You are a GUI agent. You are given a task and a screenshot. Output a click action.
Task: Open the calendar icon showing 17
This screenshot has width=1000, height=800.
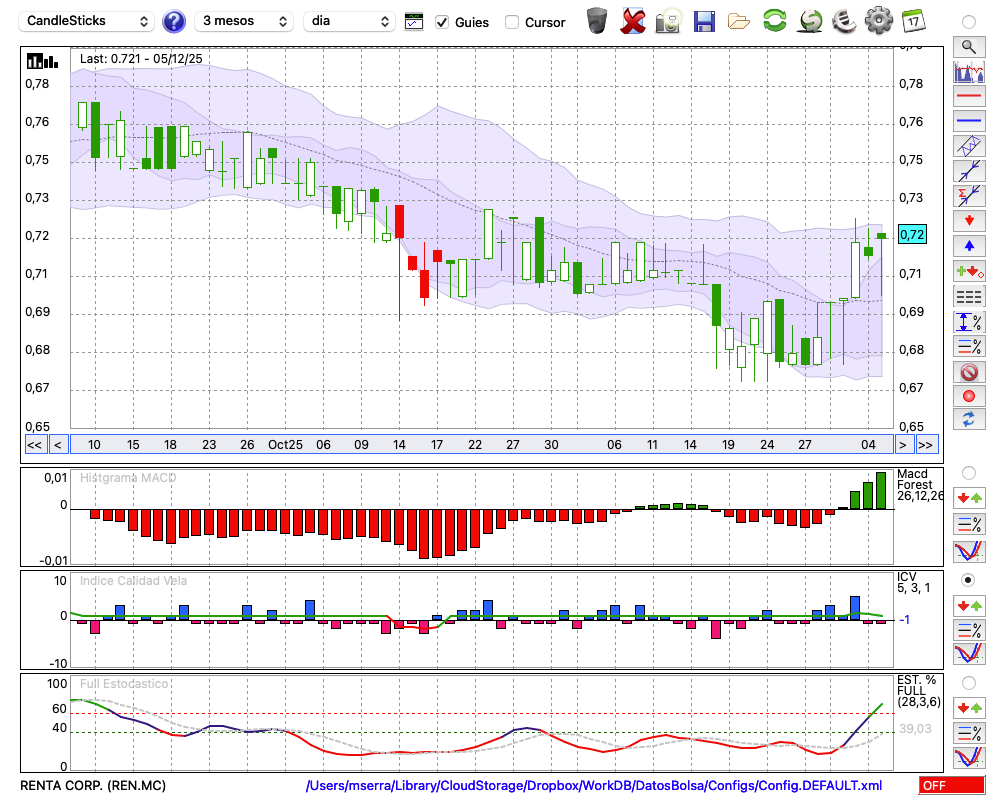click(x=913, y=21)
